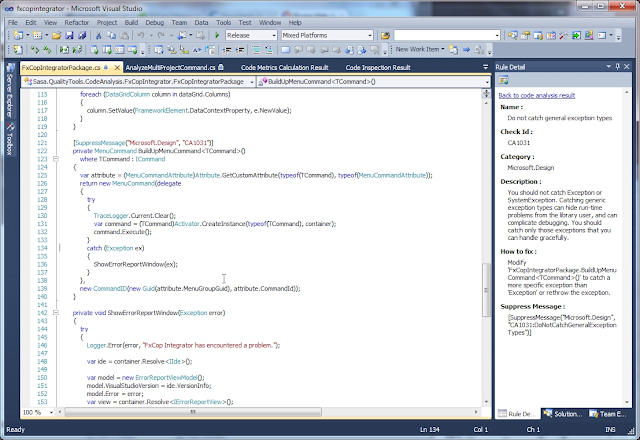Viewport: 640px width, 440px height.
Task: Start debugging with the green play icon
Action: pos(217,36)
